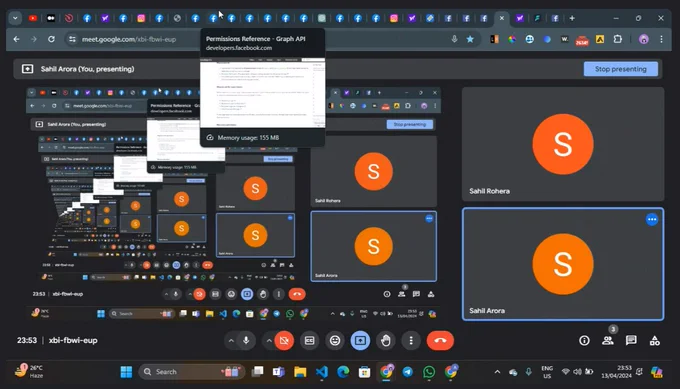The height and width of the screenshot is (389, 680).
Task: Open File Explorer from the taskbar
Action: pyautogui.click(x=300, y=372)
